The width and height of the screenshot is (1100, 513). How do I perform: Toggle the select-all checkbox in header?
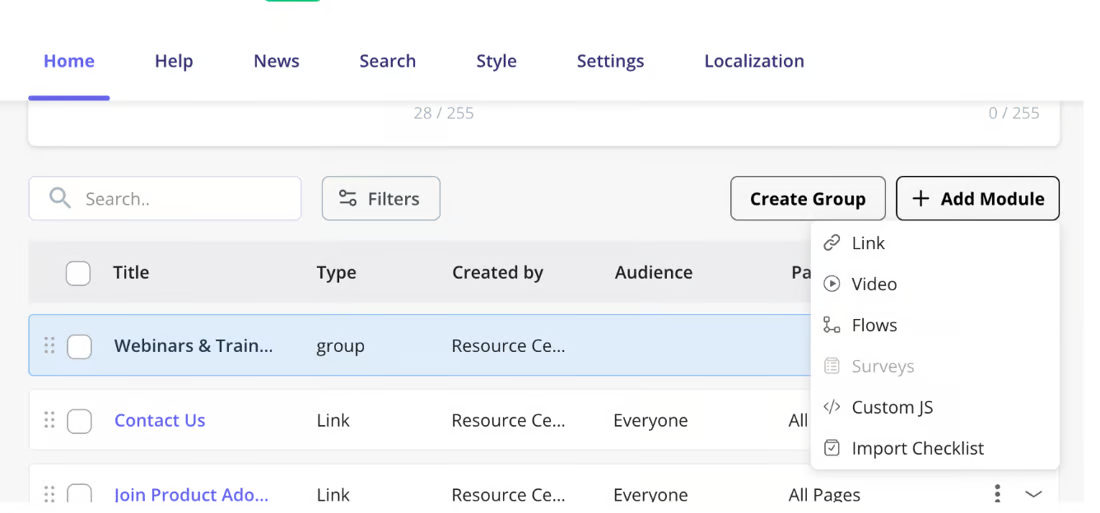tap(78, 273)
